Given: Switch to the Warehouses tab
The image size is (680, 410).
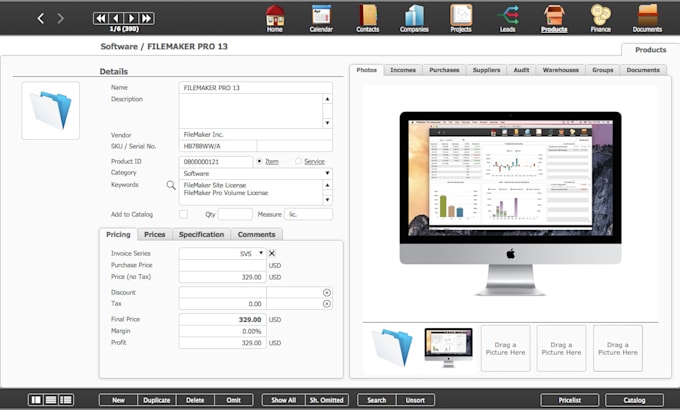Looking at the screenshot, I should click(561, 70).
